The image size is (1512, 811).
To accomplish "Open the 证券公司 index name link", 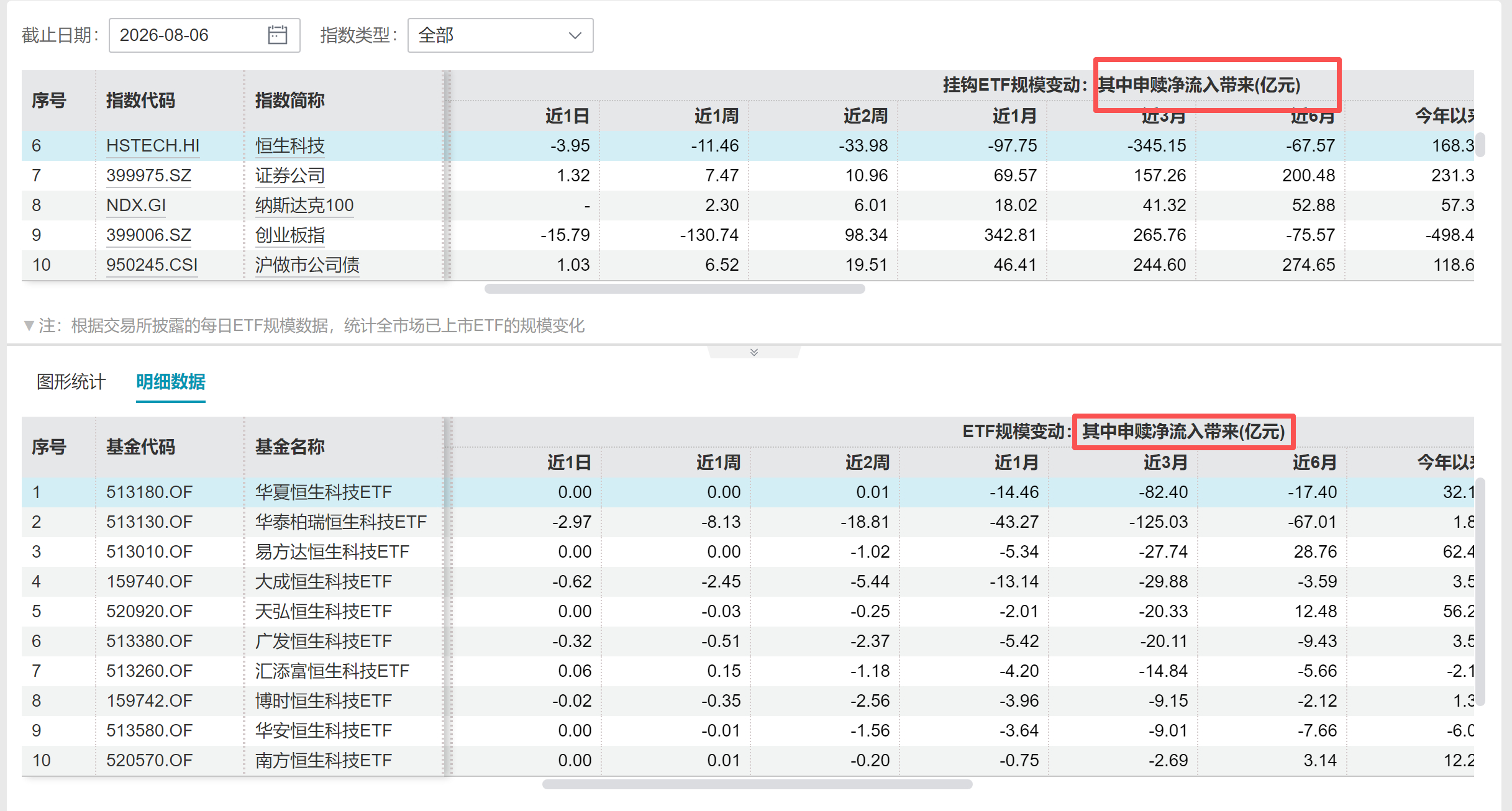I will [x=290, y=175].
